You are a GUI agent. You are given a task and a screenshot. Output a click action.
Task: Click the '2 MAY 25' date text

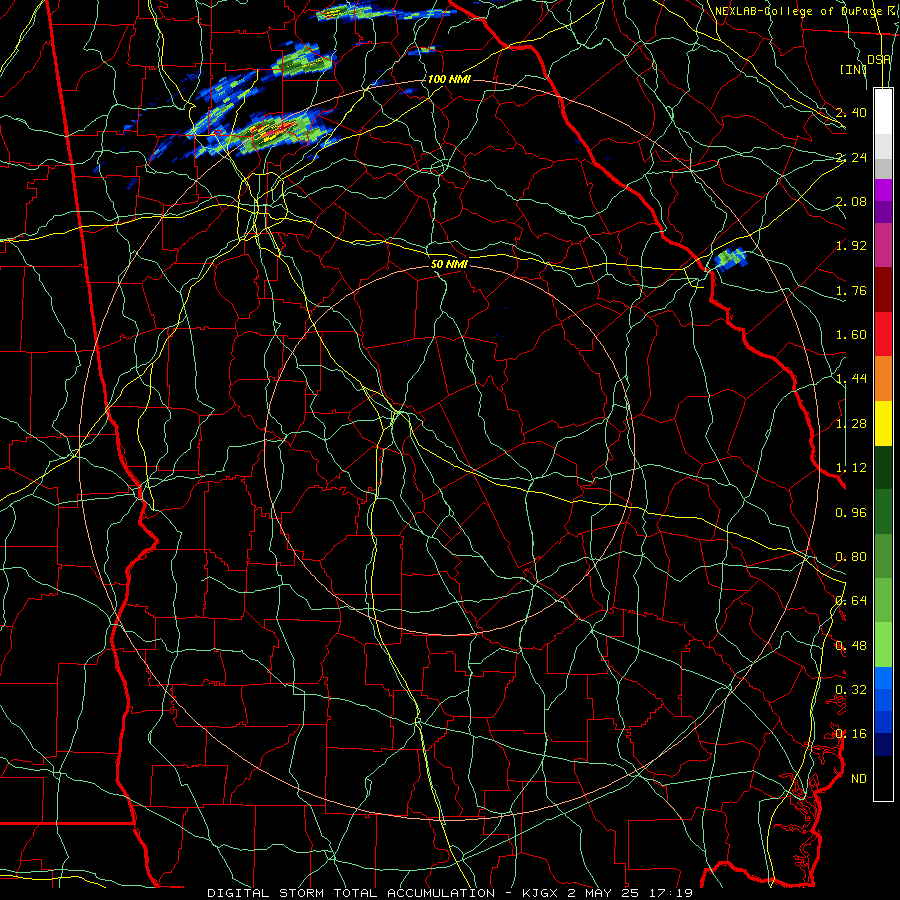(605, 893)
